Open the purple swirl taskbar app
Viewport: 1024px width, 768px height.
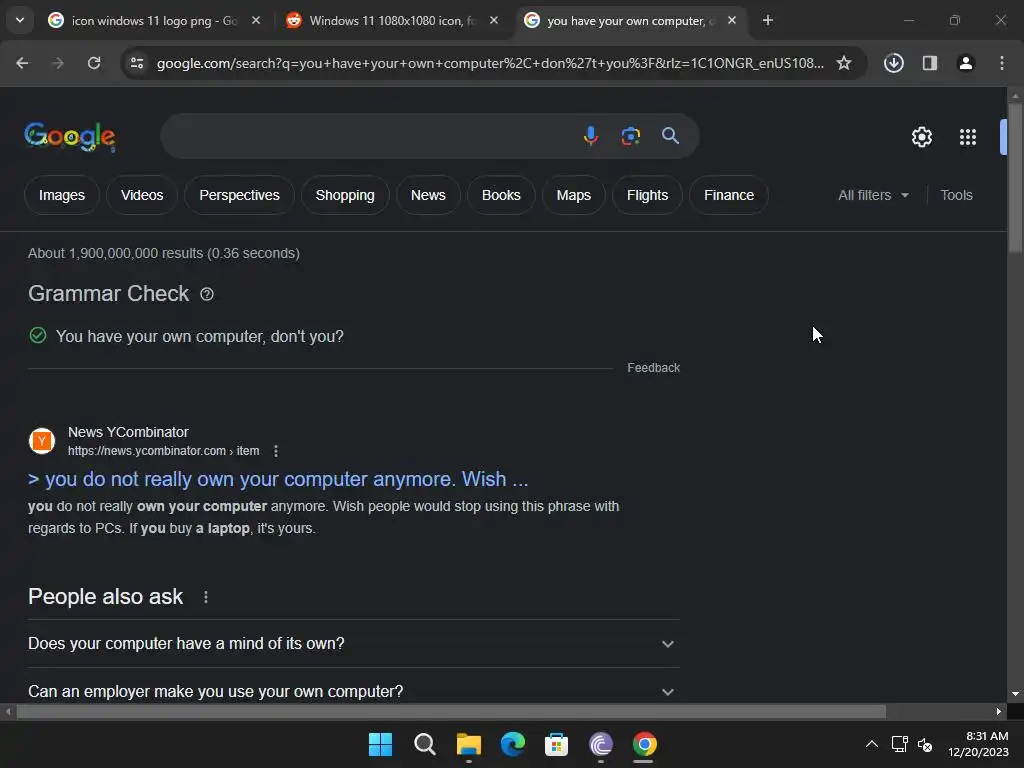pyautogui.click(x=600, y=744)
